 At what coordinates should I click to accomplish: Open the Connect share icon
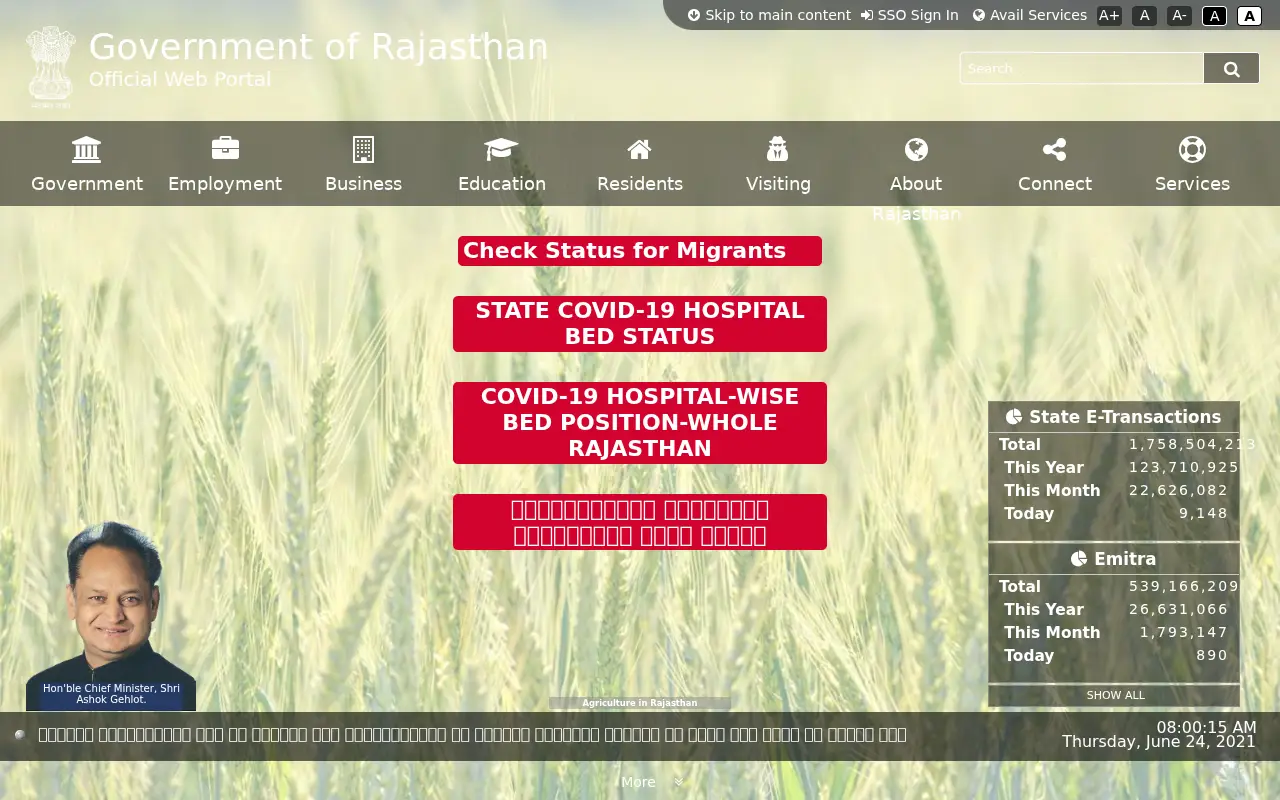coord(1054,149)
